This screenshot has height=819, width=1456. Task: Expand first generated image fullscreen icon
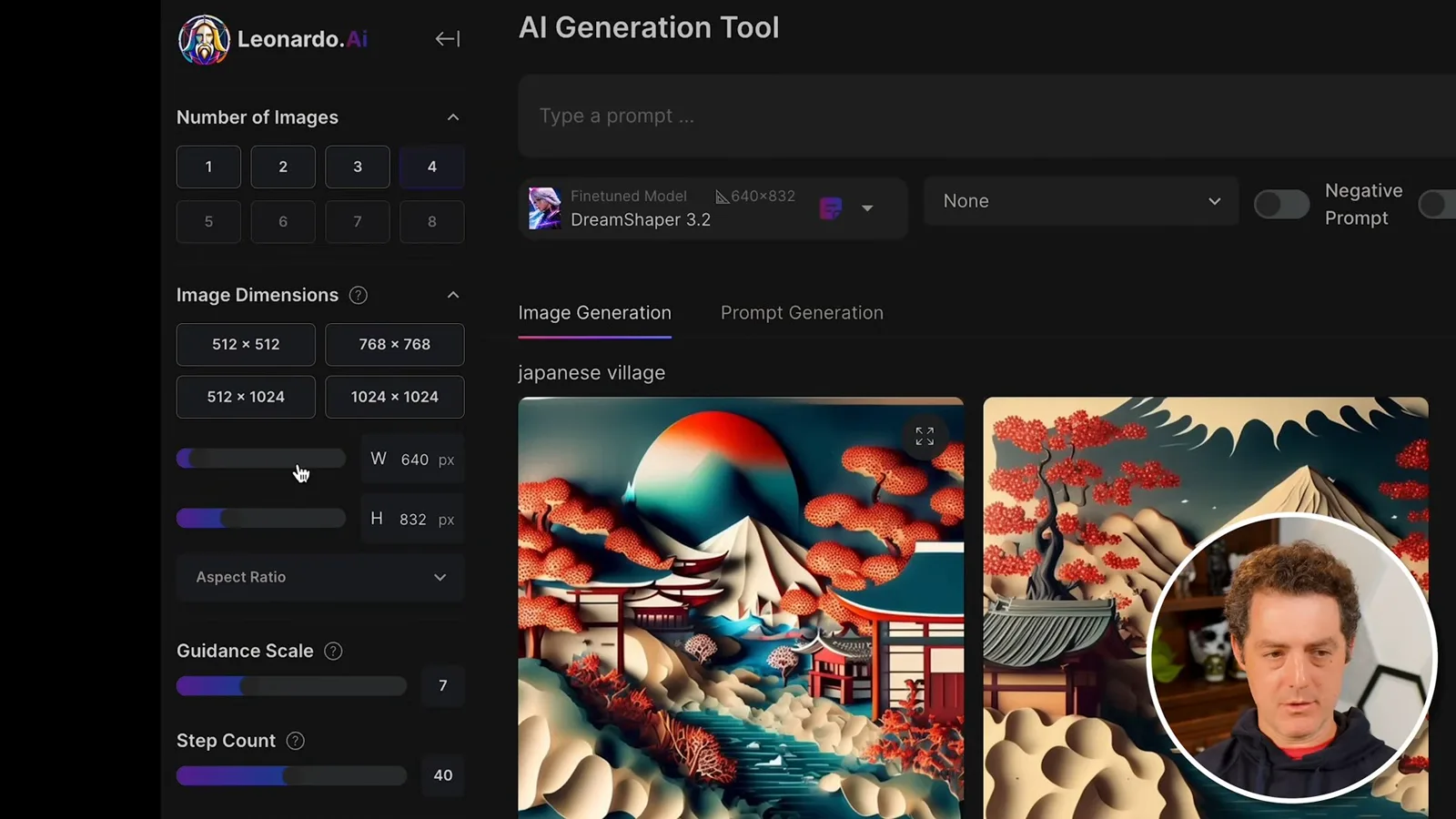[x=925, y=437]
